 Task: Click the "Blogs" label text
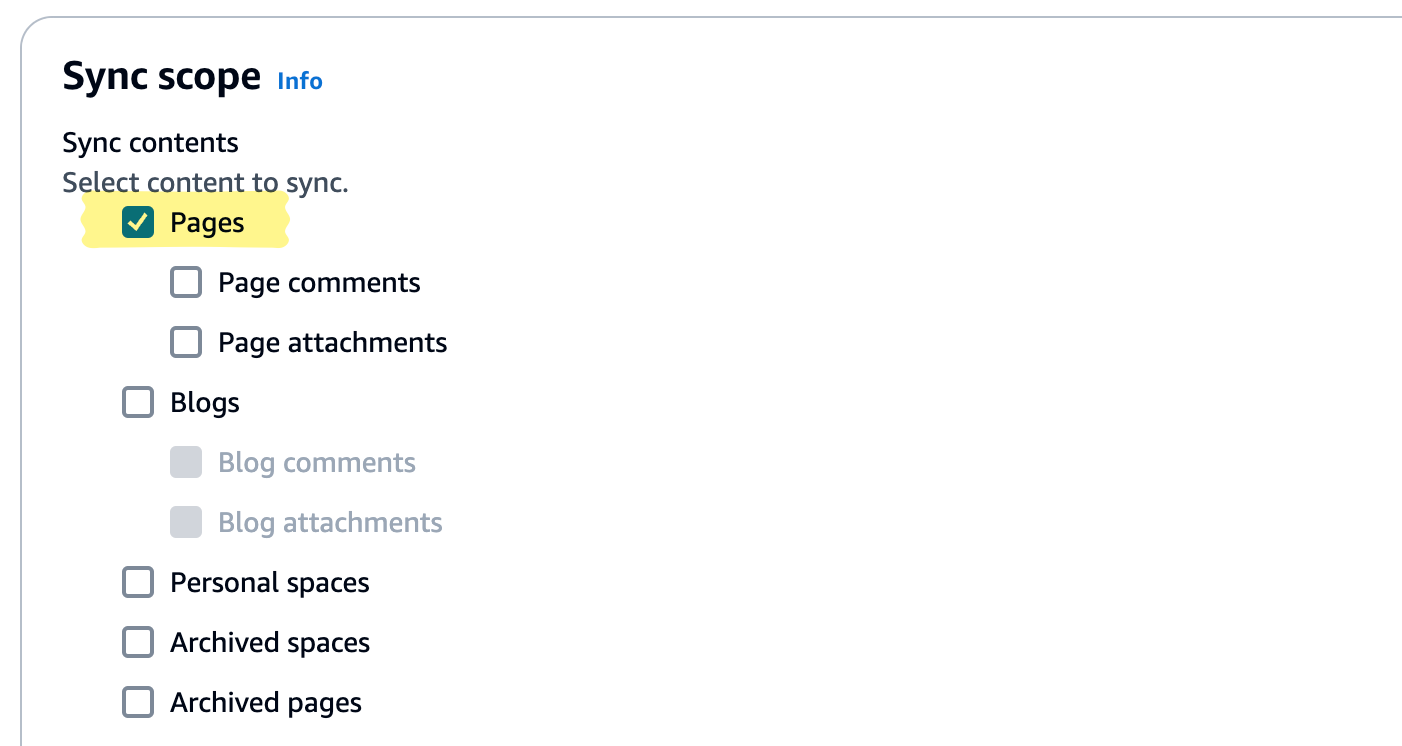tap(205, 403)
